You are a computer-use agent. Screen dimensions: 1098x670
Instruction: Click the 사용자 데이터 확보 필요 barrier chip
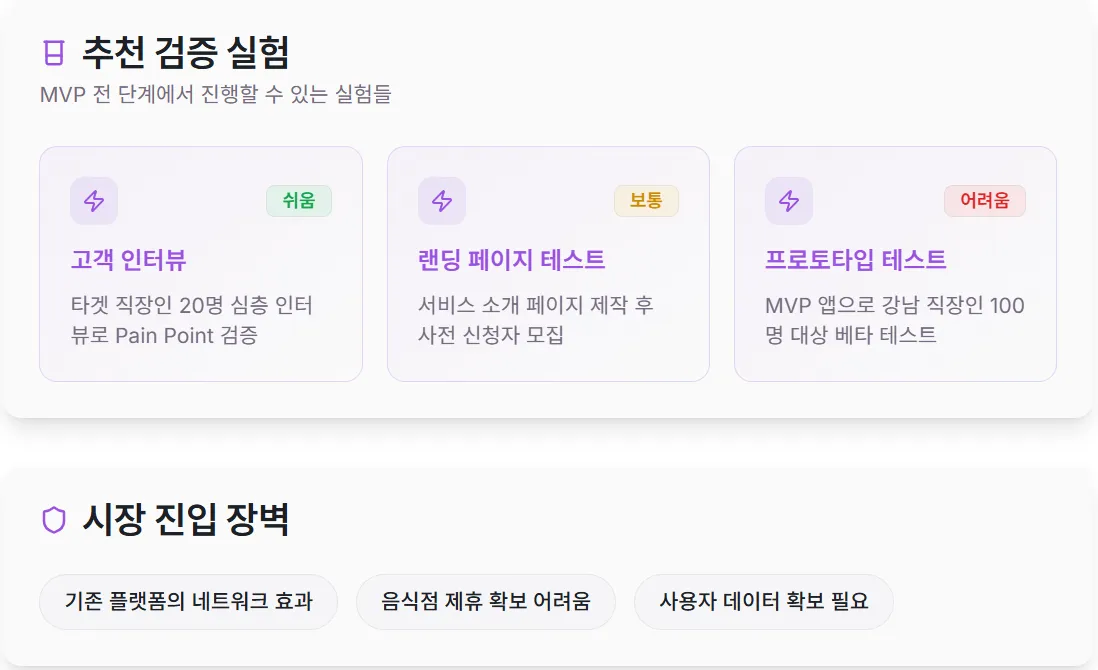[x=763, y=601]
